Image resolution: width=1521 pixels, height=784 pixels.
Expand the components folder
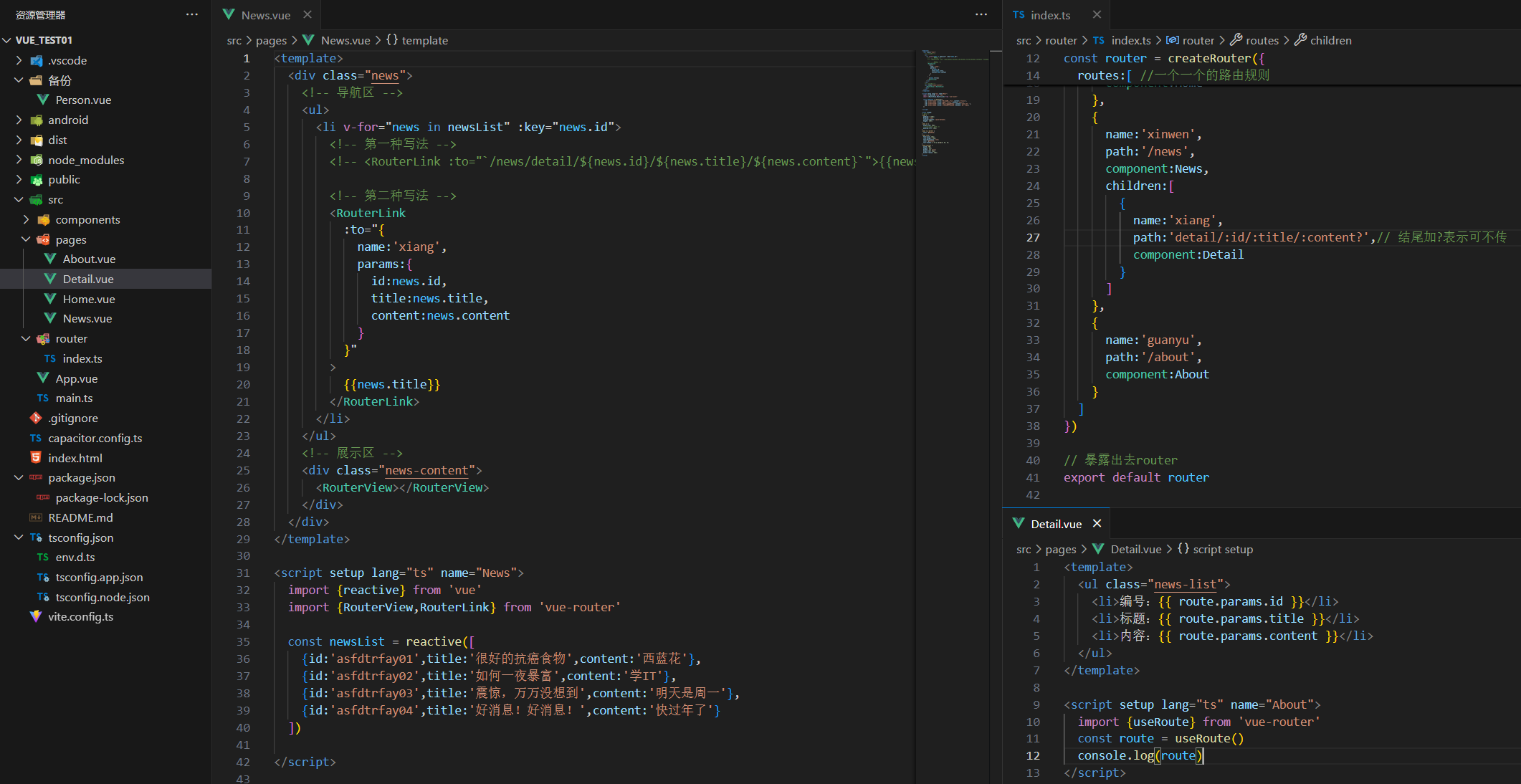(27, 219)
